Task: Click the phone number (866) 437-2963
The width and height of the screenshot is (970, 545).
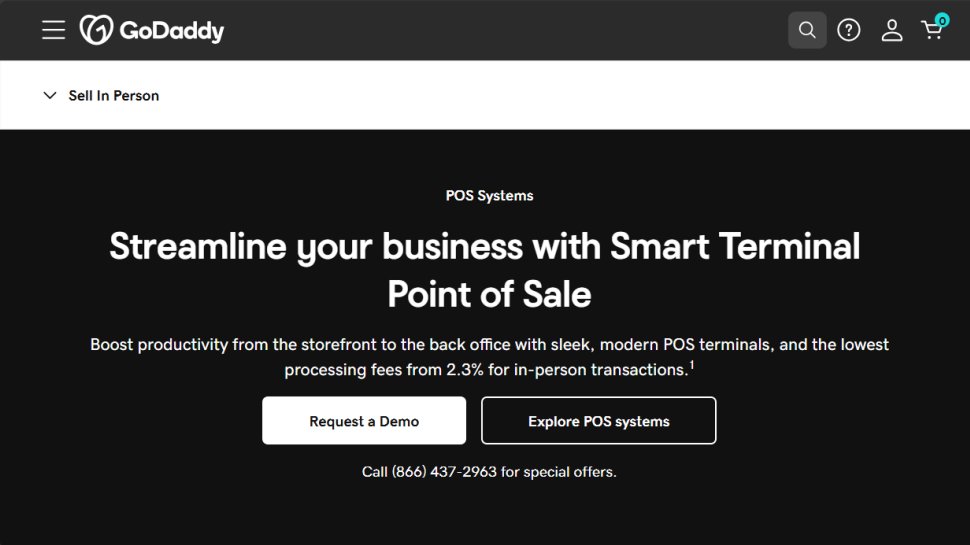Action: pos(444,471)
